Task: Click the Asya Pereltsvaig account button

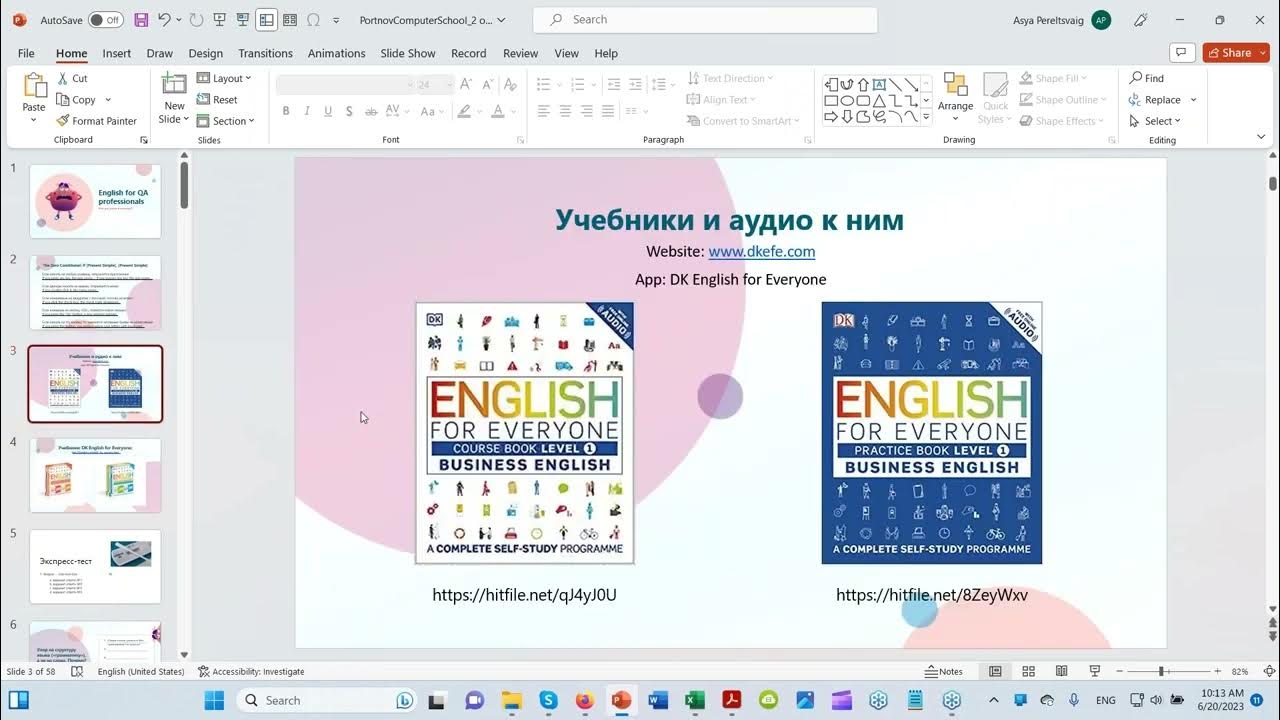Action: [x=1062, y=20]
